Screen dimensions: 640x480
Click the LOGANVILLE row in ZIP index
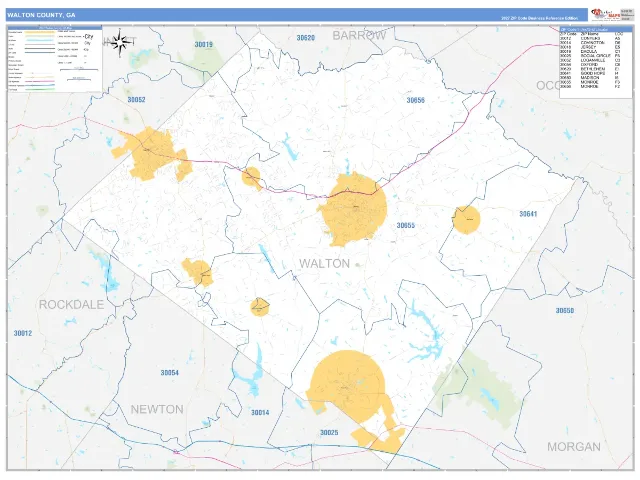(590, 60)
